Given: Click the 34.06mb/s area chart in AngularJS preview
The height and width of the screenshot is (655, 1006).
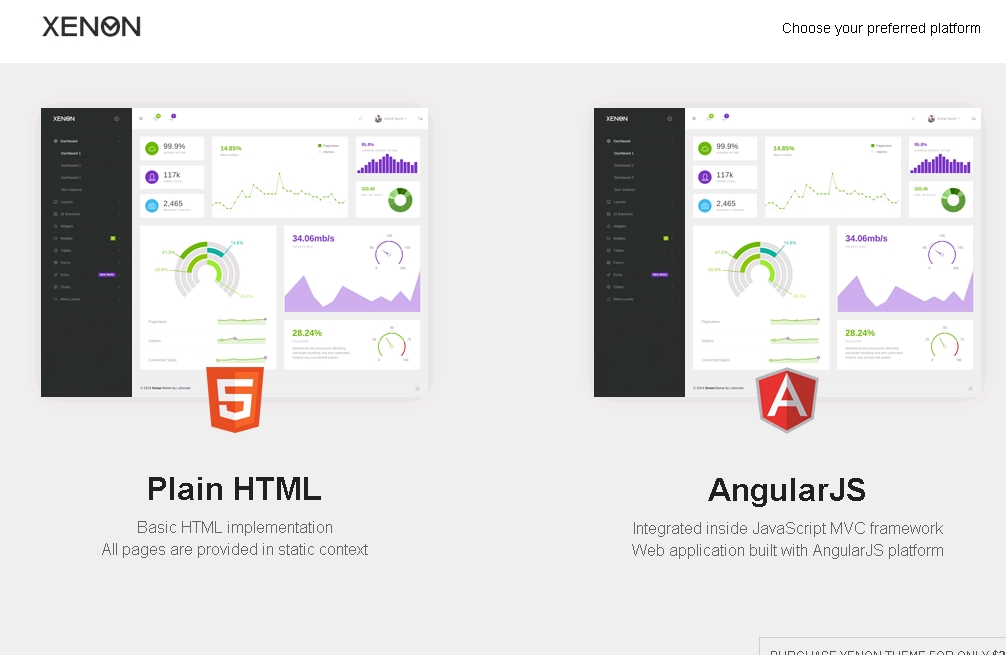Looking at the screenshot, I should pyautogui.click(x=905, y=290).
